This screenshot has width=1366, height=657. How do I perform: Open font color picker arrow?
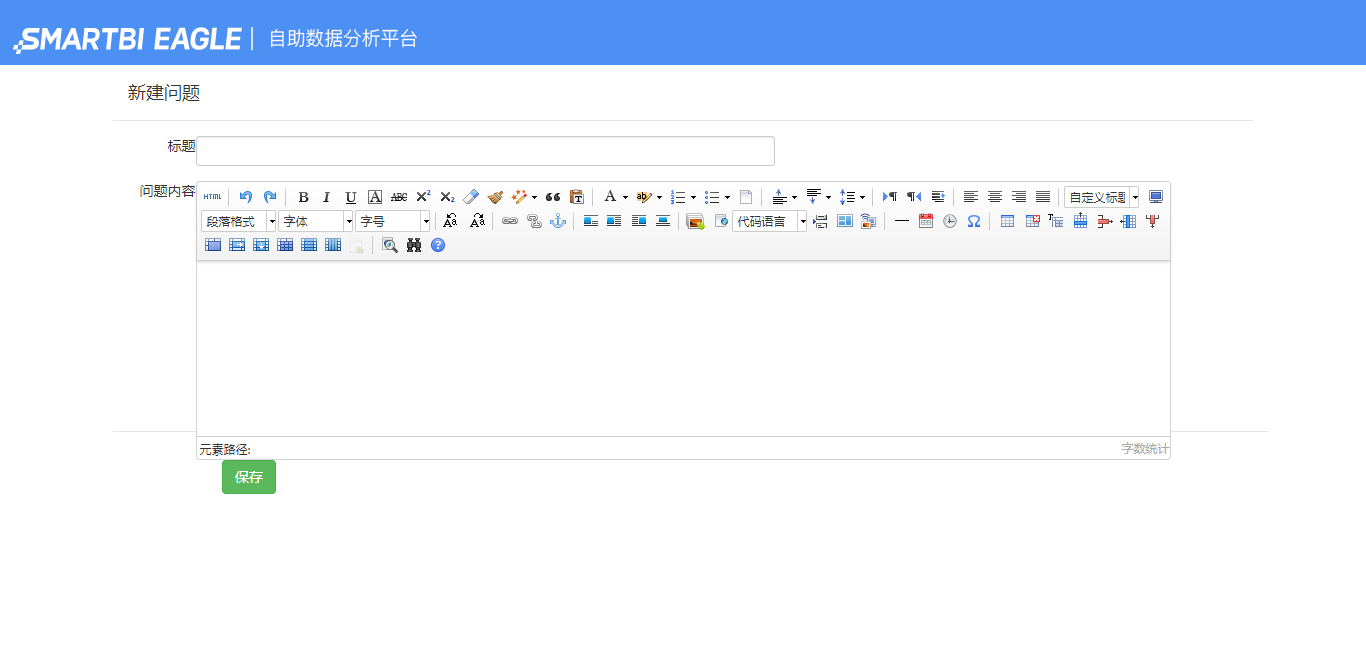[x=626, y=197]
